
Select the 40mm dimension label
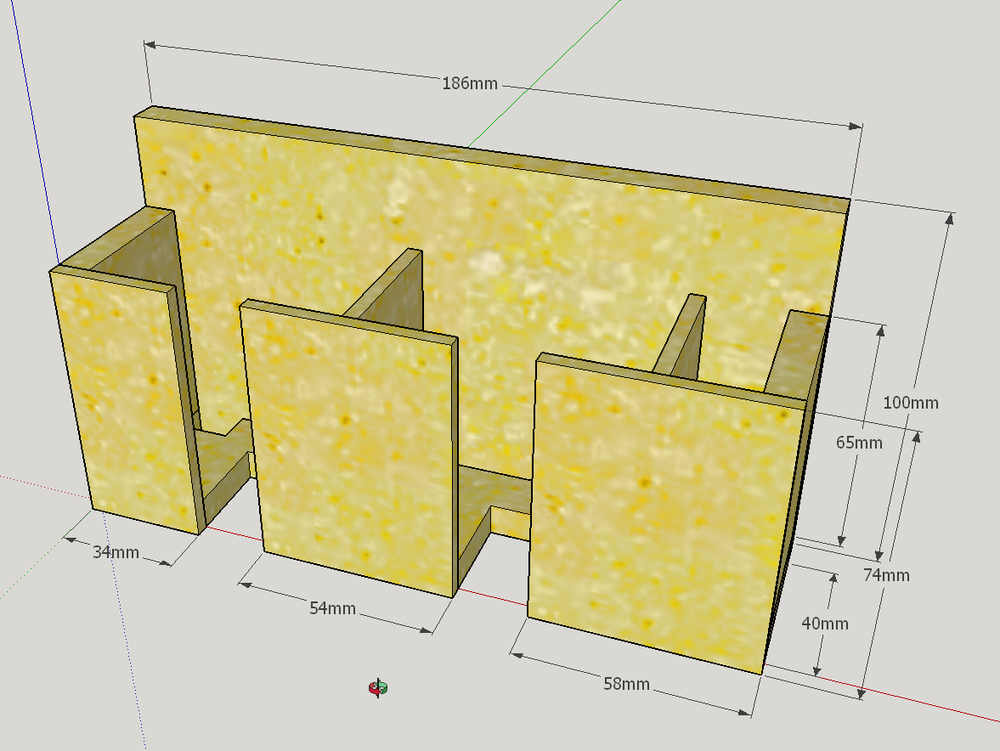[x=825, y=623]
